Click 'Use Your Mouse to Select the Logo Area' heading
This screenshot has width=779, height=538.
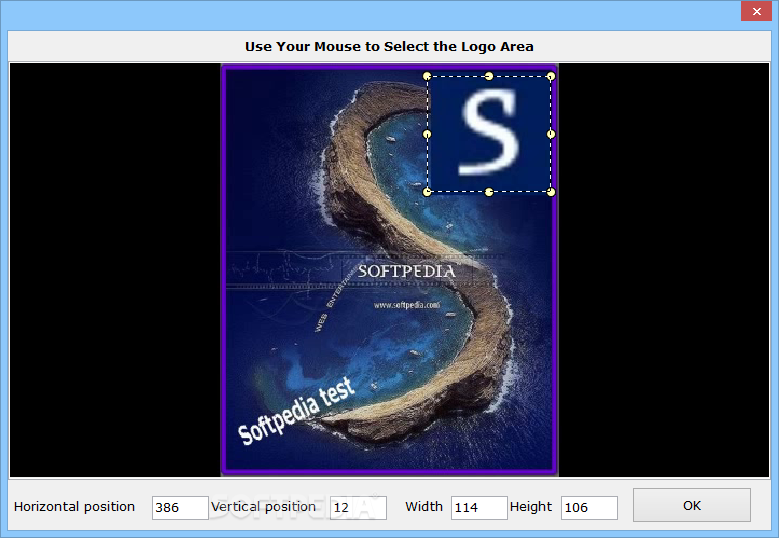[x=389, y=47]
